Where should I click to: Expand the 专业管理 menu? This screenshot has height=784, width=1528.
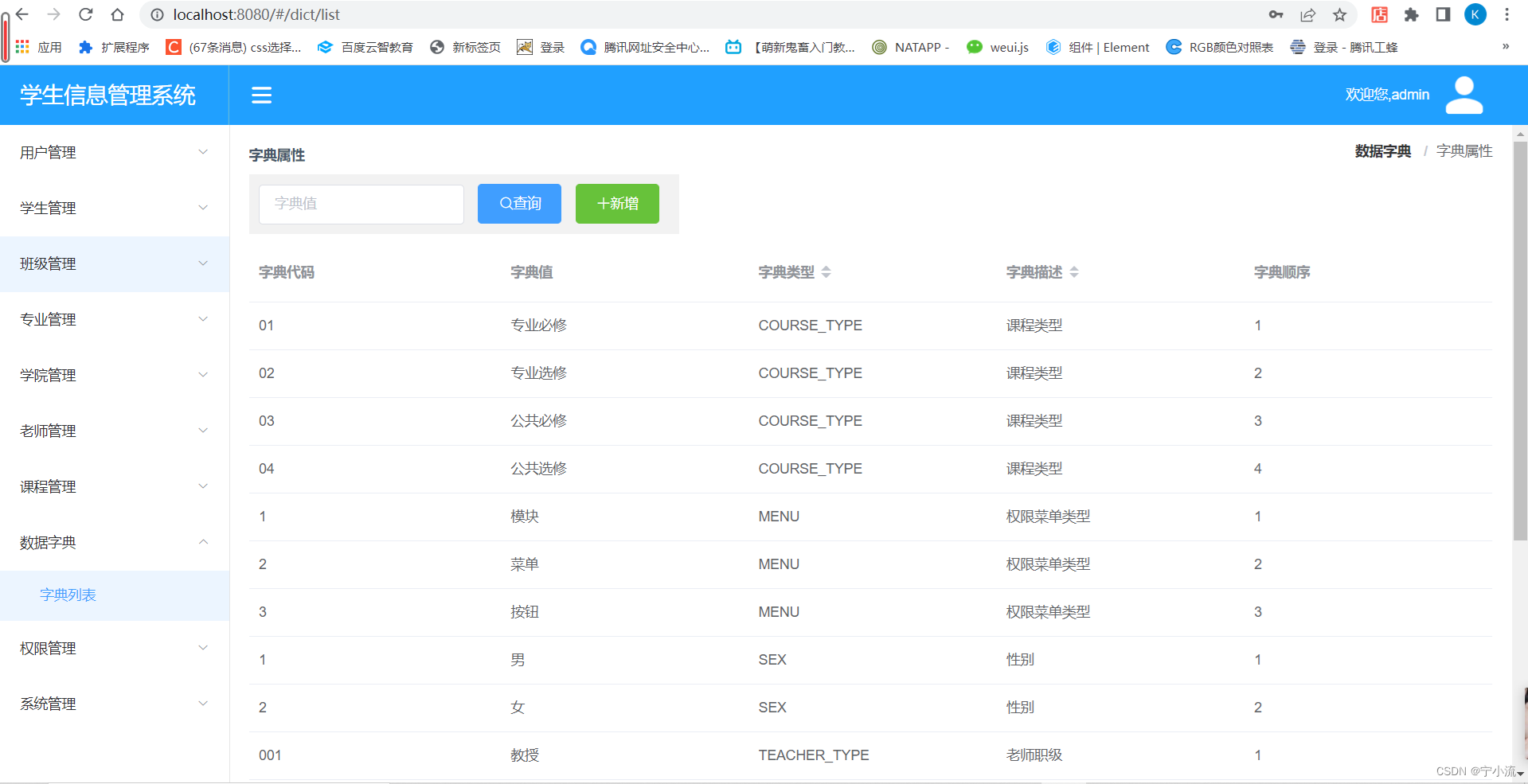pos(115,320)
